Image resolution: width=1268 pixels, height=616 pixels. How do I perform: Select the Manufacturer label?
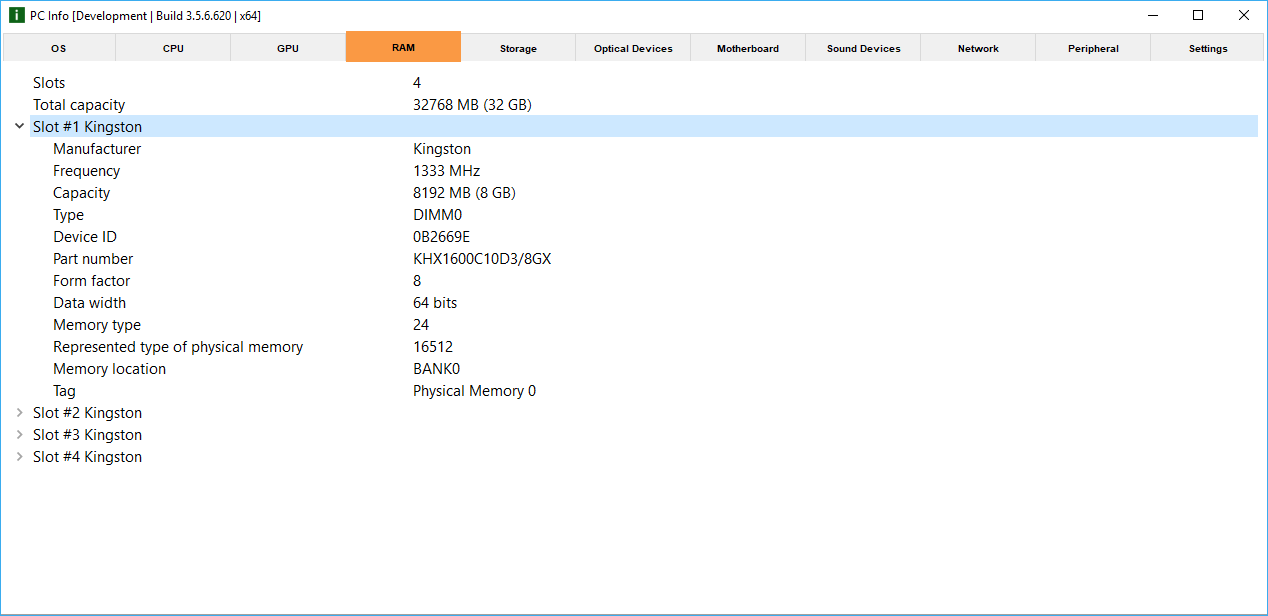[97, 149]
